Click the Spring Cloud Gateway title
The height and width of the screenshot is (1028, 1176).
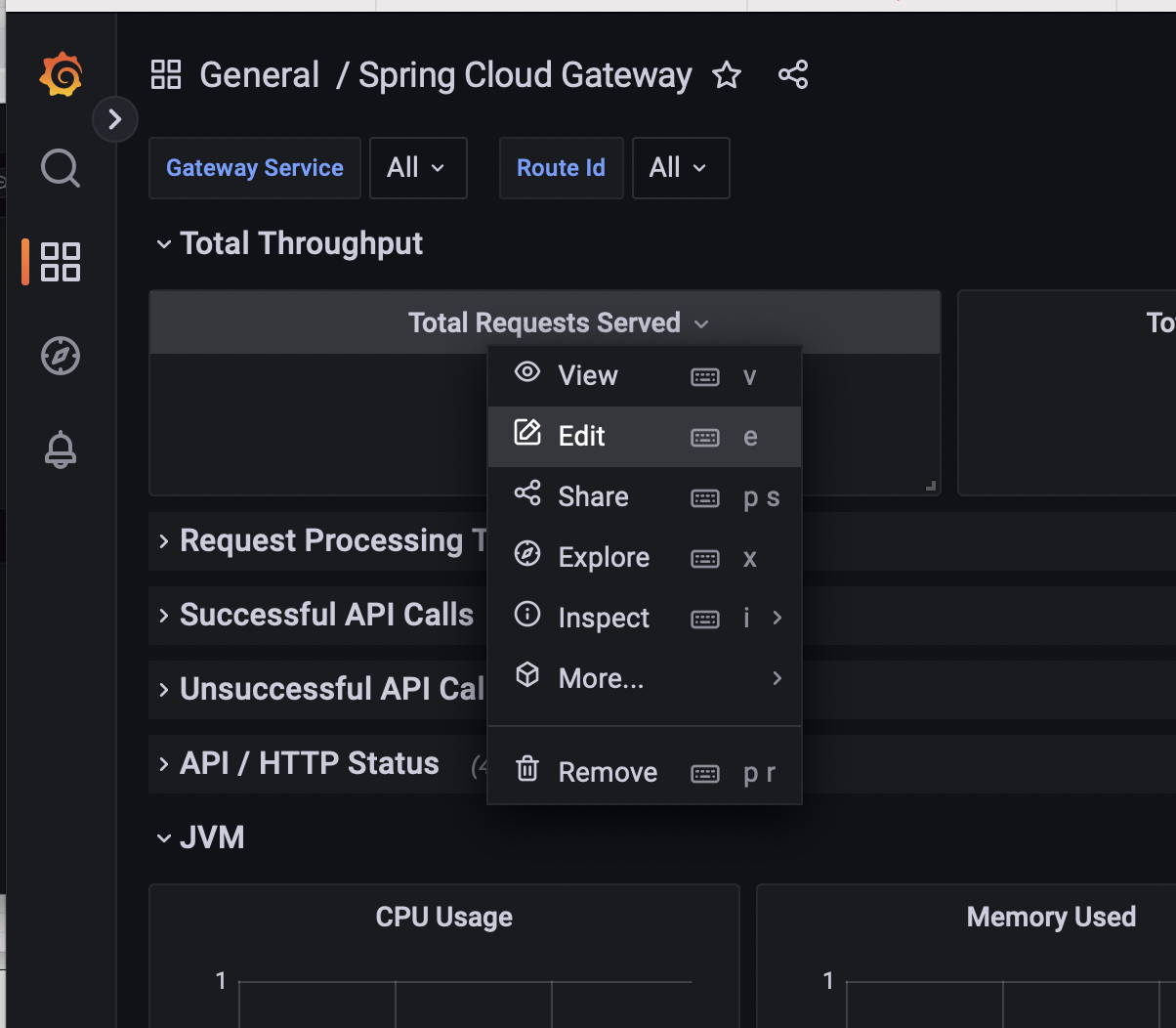point(525,75)
